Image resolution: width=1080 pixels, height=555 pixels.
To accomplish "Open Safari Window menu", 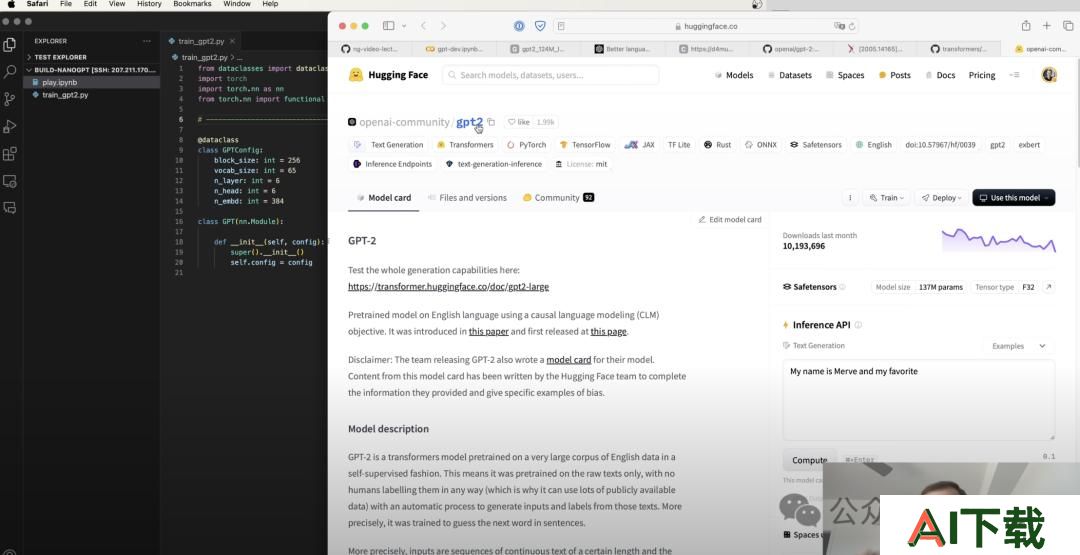I will [237, 4].
